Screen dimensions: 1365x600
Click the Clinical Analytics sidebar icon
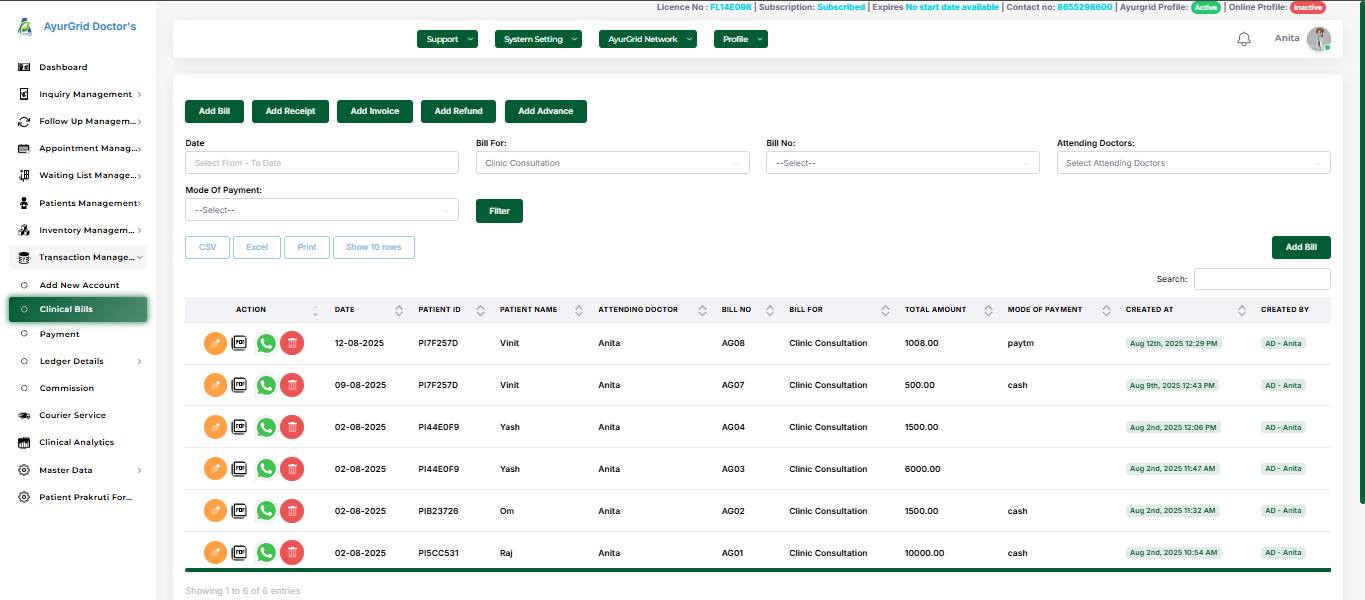pos(23,441)
